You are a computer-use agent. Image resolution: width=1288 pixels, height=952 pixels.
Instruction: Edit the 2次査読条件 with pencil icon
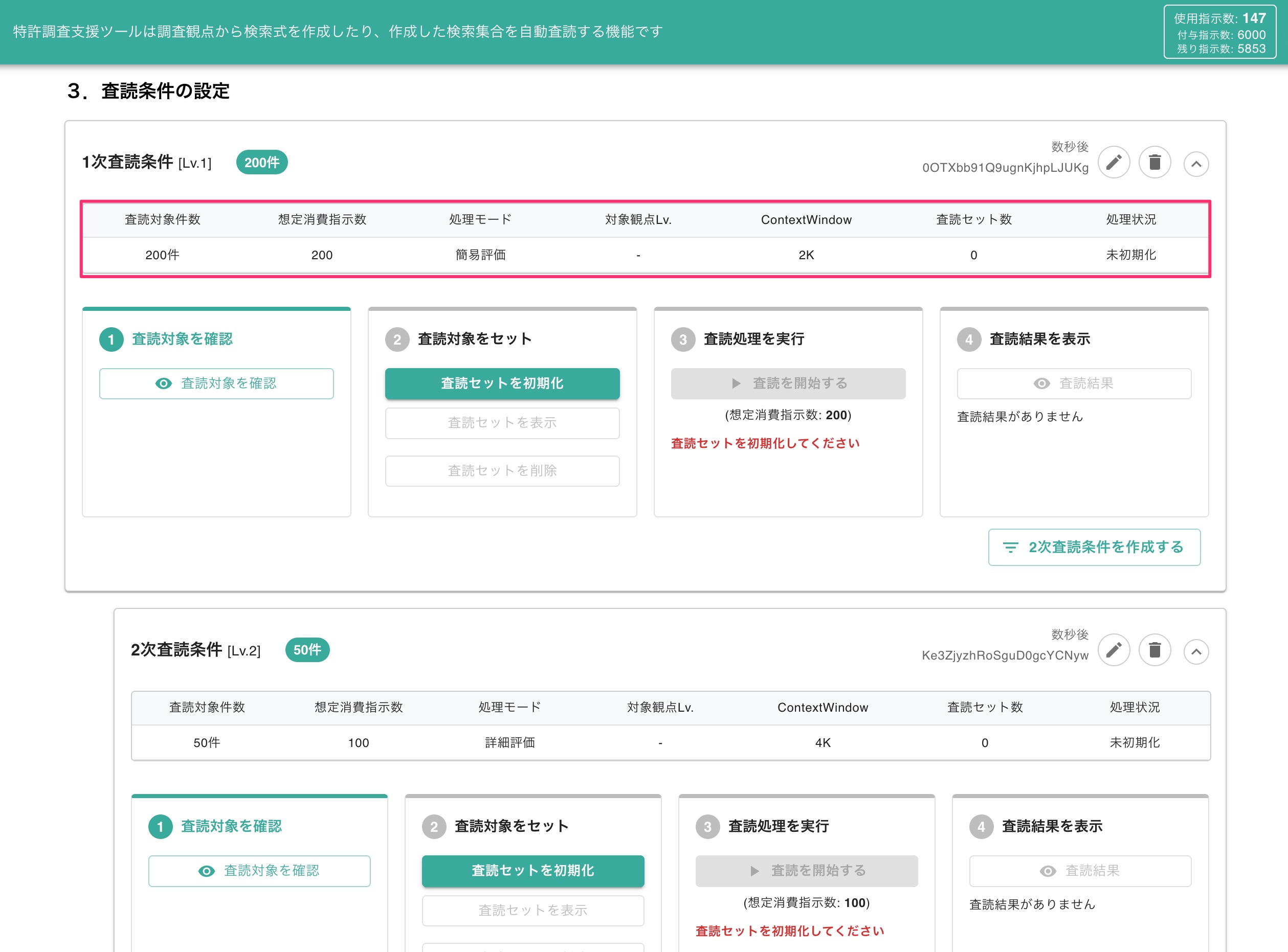[x=1113, y=651]
